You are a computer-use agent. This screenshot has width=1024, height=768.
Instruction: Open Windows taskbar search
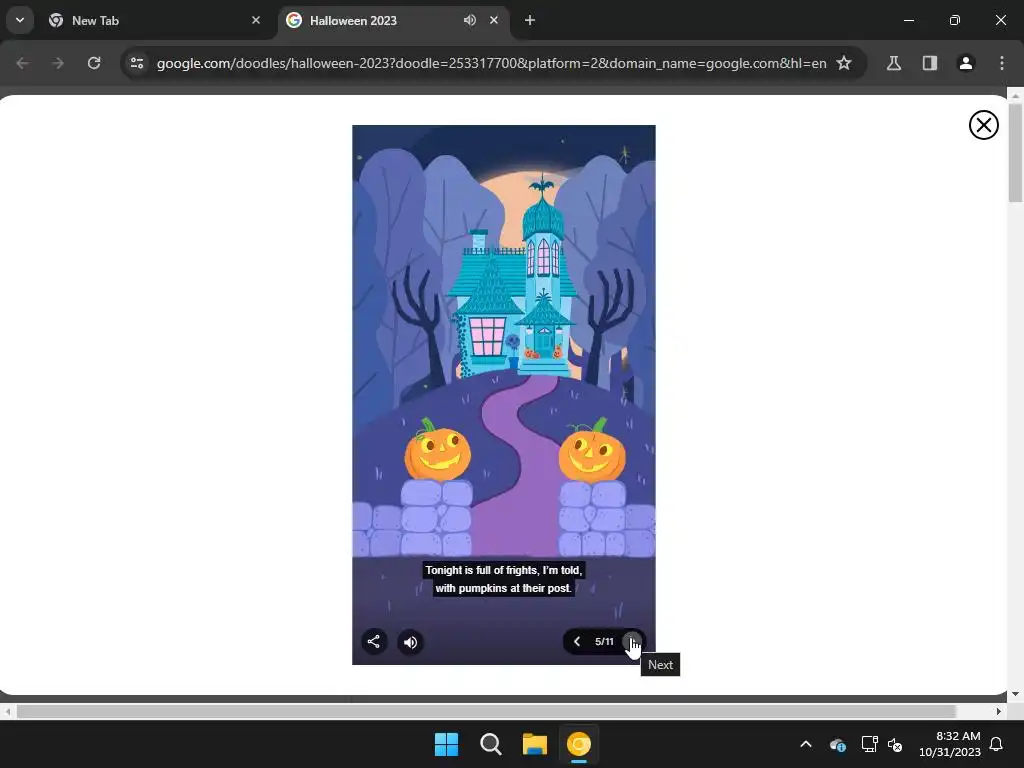[490, 744]
